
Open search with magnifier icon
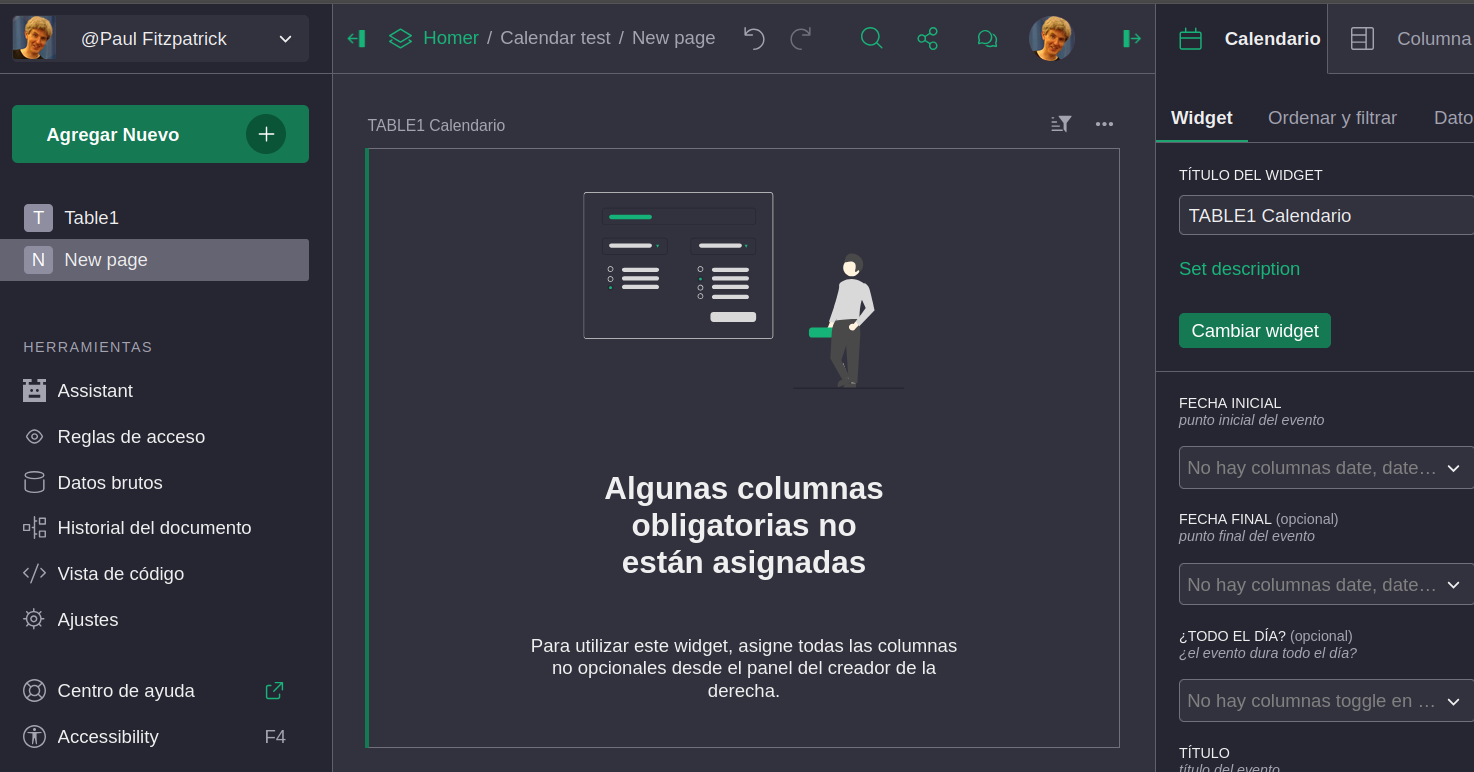pos(871,39)
